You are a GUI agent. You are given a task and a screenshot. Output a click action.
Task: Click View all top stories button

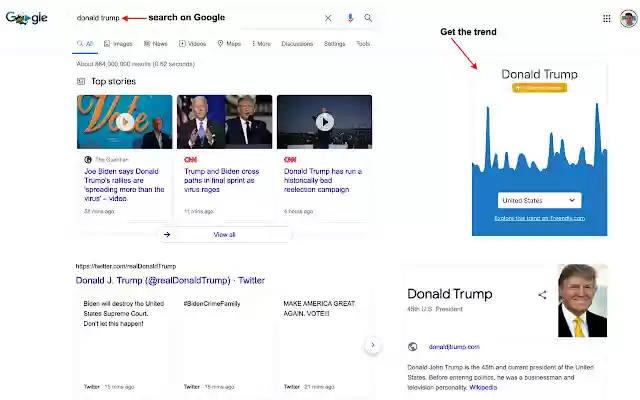pos(224,235)
